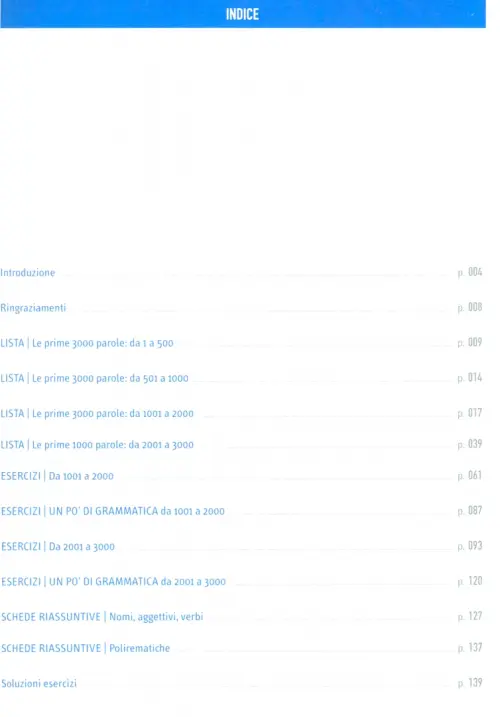Open SCHEDE RIASSUNTIVE Nomi, aggettivi, verbi

(x=102, y=617)
